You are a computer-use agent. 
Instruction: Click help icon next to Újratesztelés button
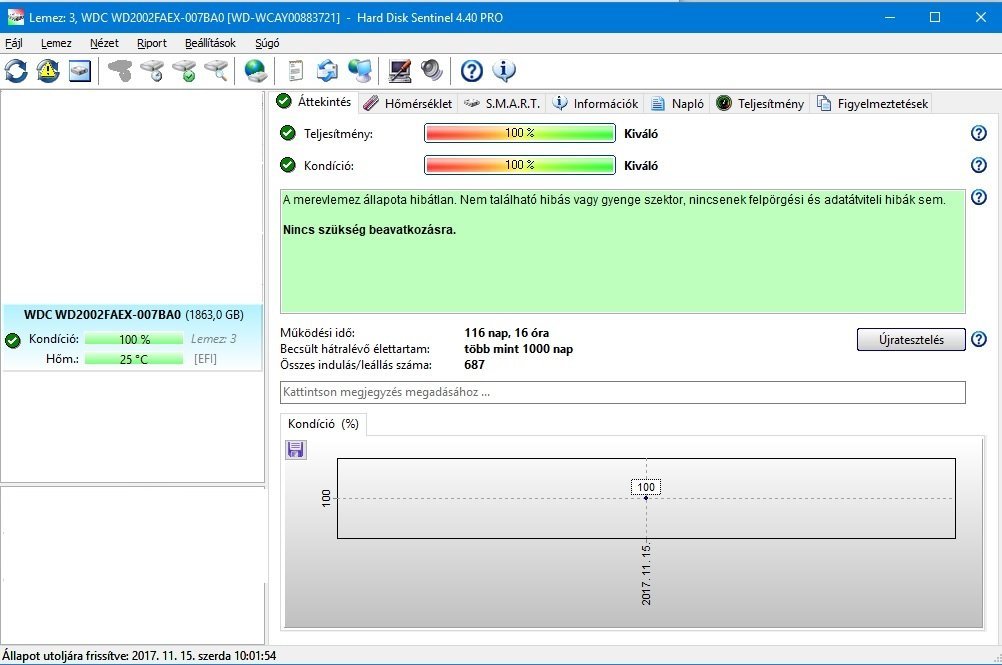[x=978, y=339]
